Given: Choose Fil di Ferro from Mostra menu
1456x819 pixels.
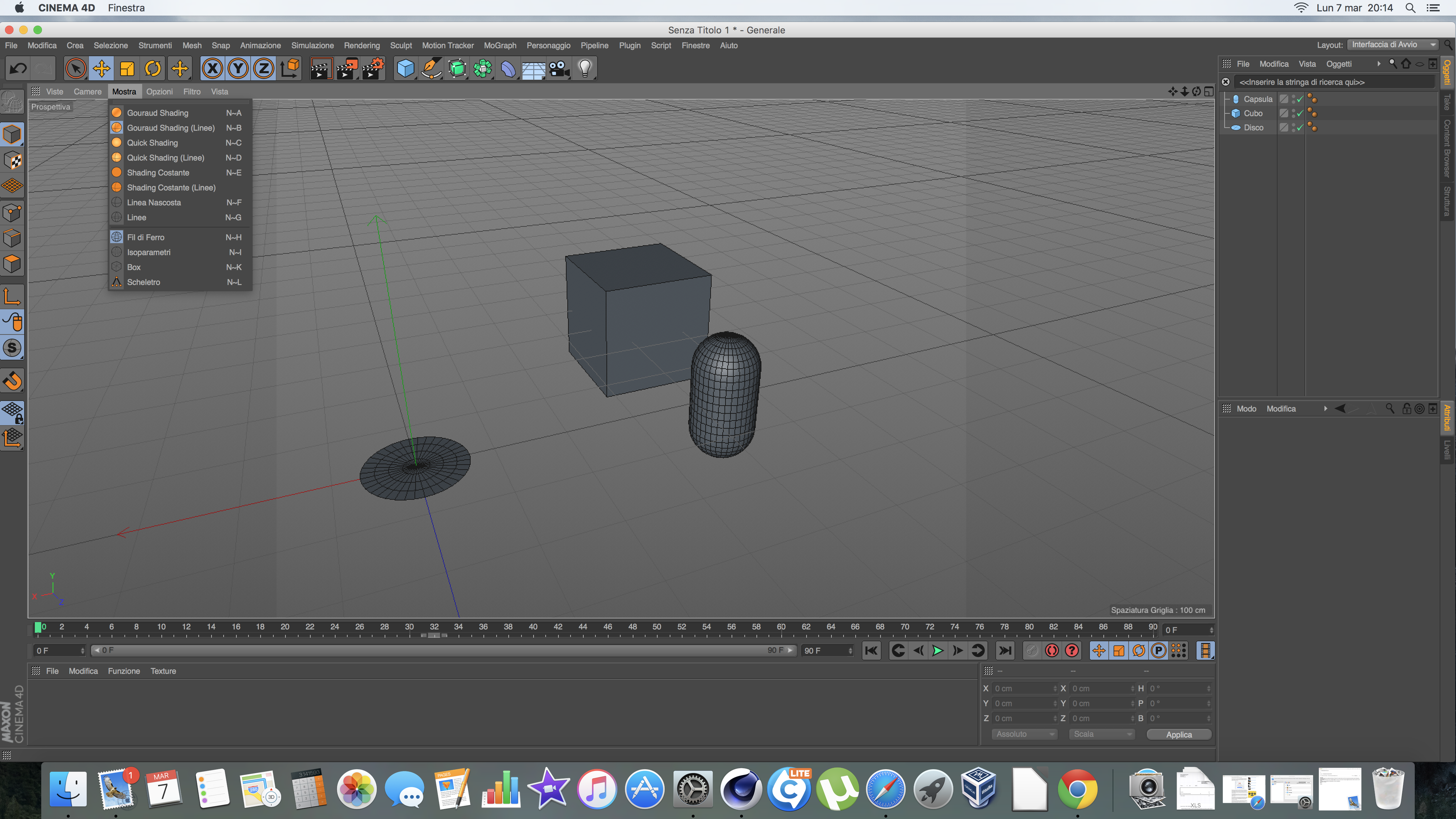Looking at the screenshot, I should click(146, 237).
